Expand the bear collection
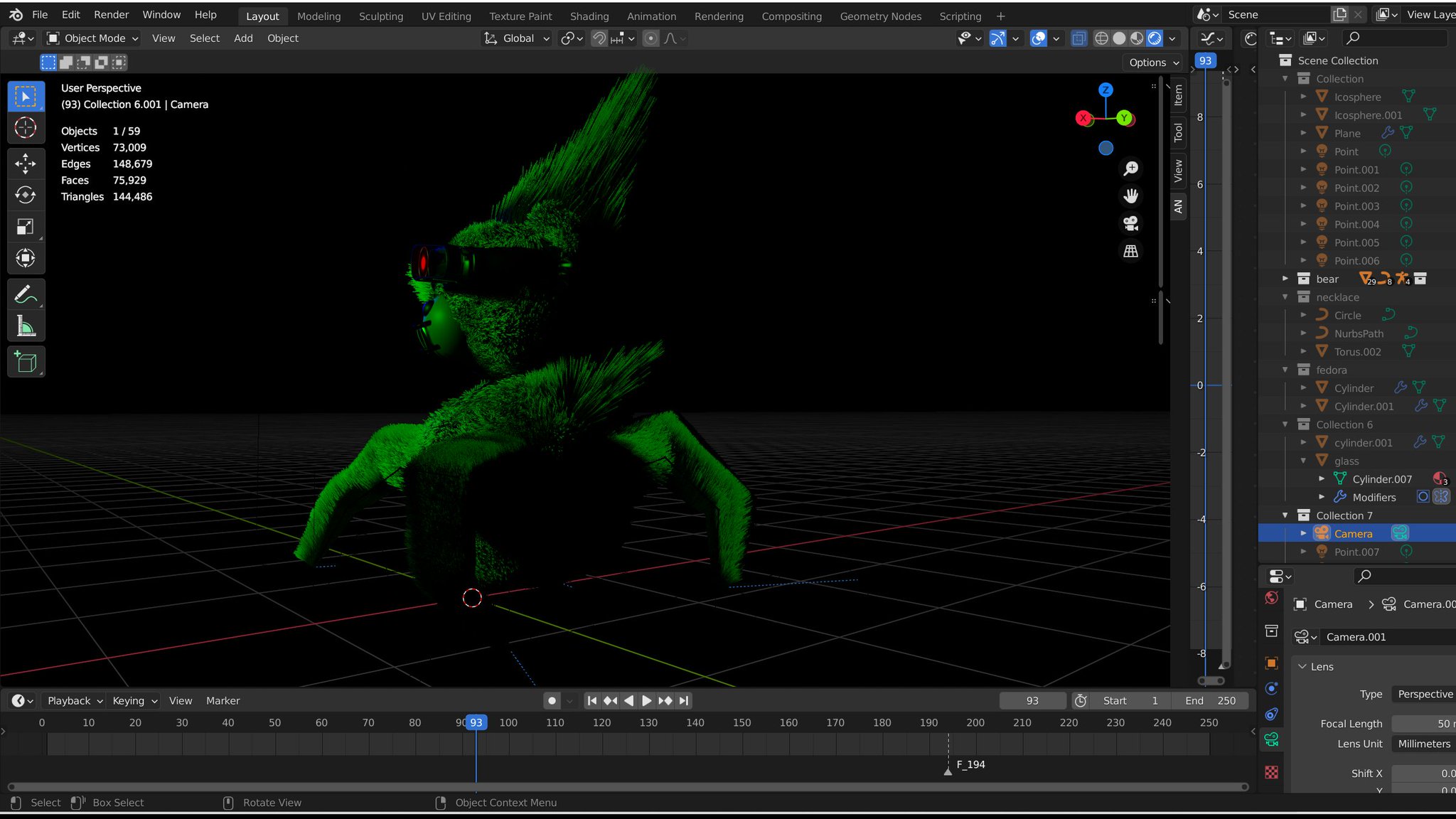The image size is (1456, 819). click(1285, 279)
